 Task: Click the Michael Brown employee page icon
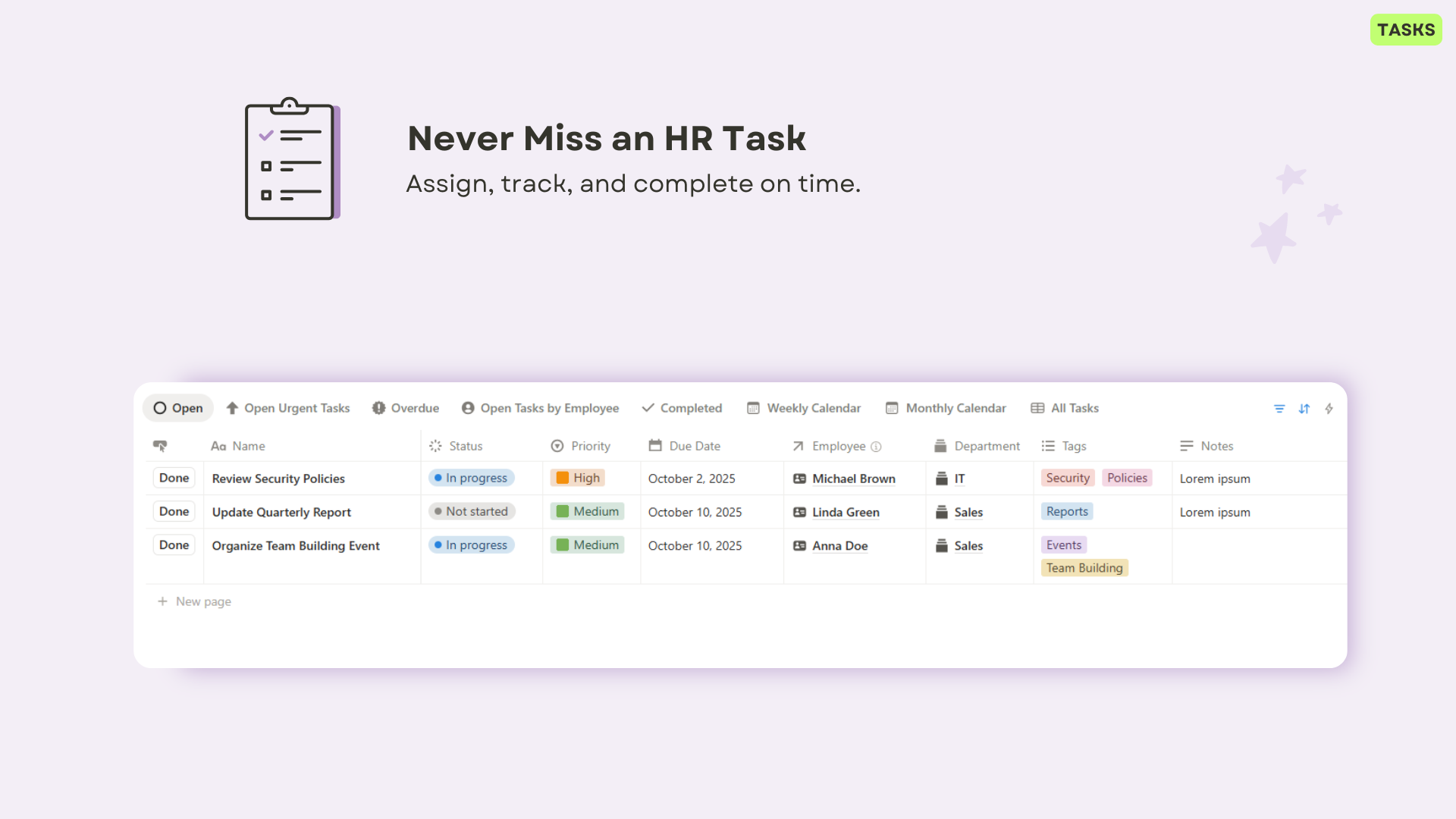coord(799,479)
